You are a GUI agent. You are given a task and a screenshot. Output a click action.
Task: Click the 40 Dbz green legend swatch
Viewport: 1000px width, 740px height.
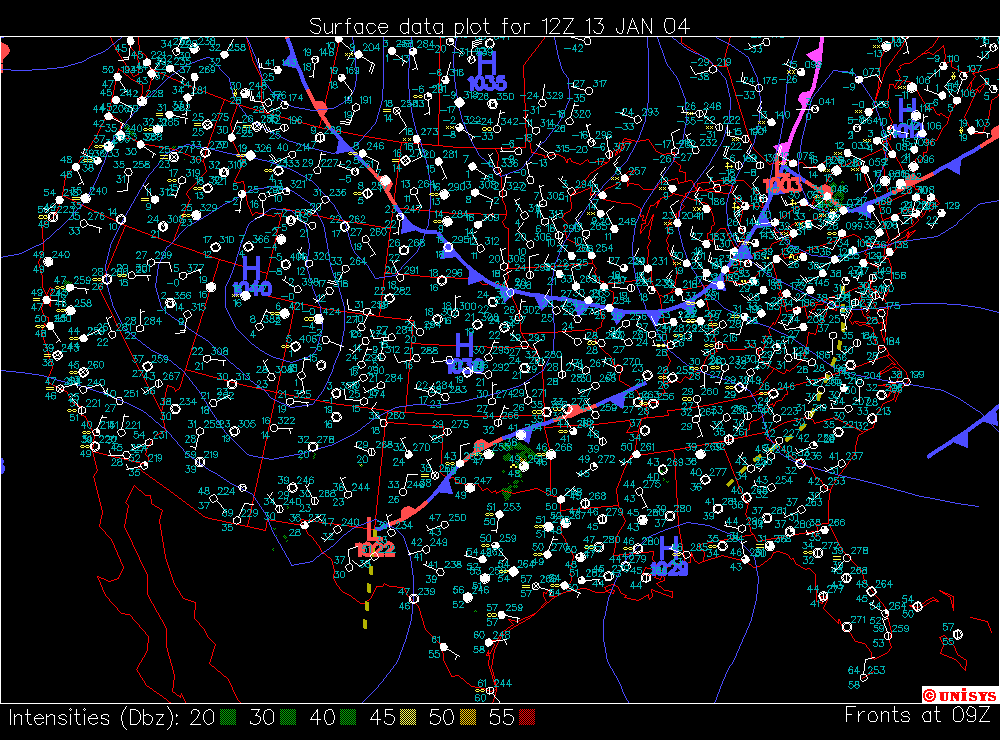point(348,718)
